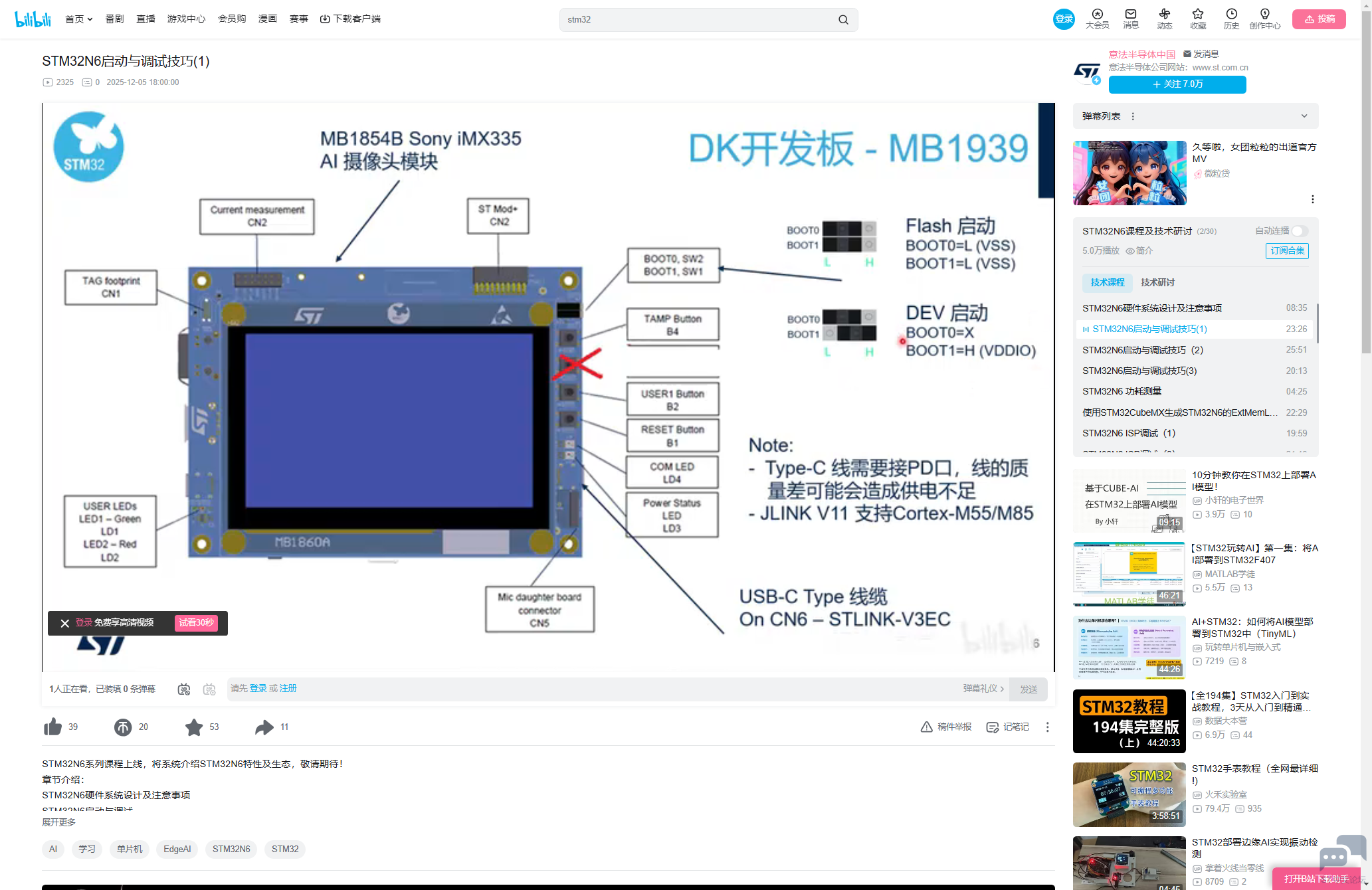Open the 动态 feed icon

(x=1165, y=19)
